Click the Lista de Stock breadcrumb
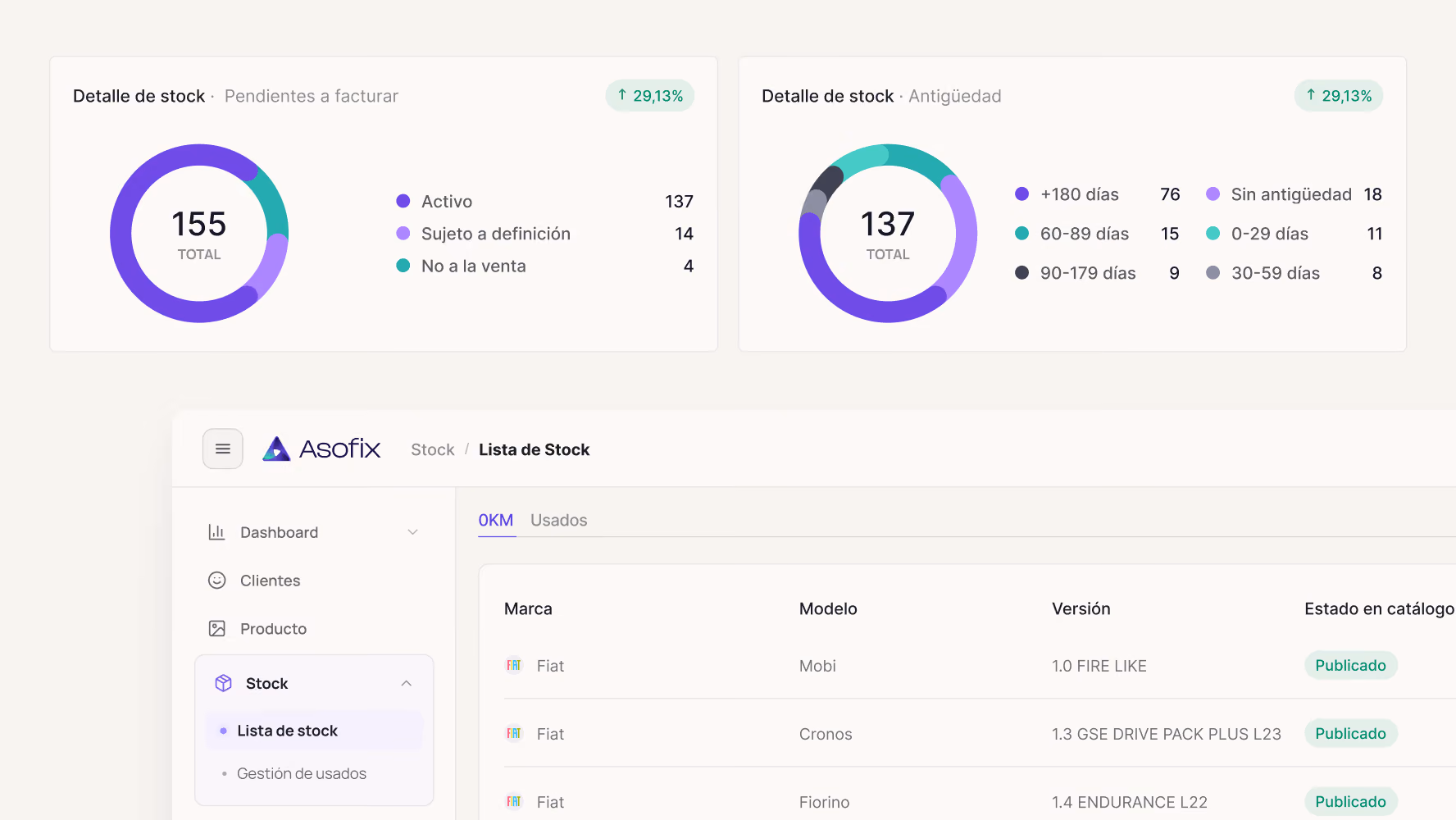This screenshot has height=820, width=1456. (534, 449)
